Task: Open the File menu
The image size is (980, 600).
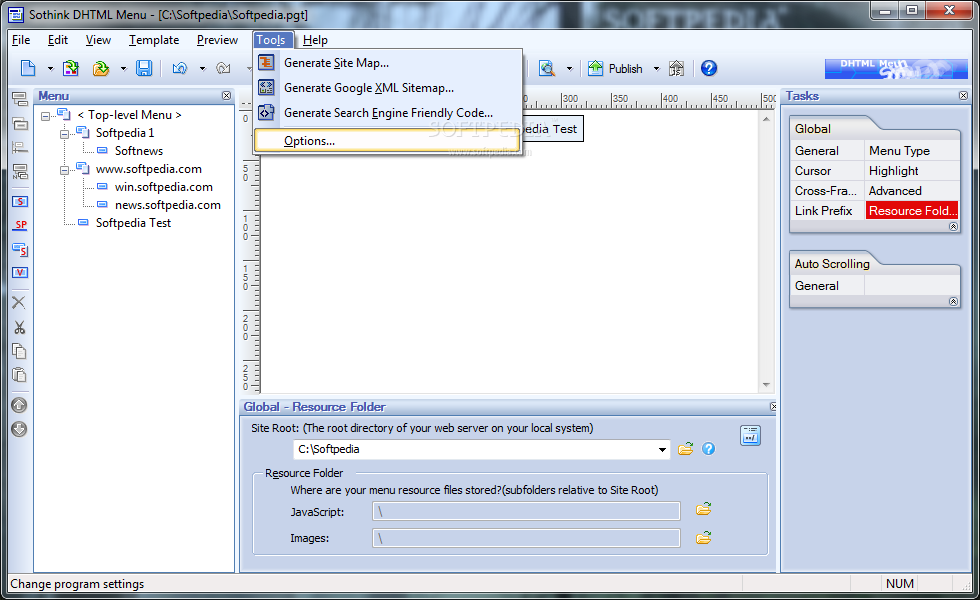Action: (x=21, y=40)
